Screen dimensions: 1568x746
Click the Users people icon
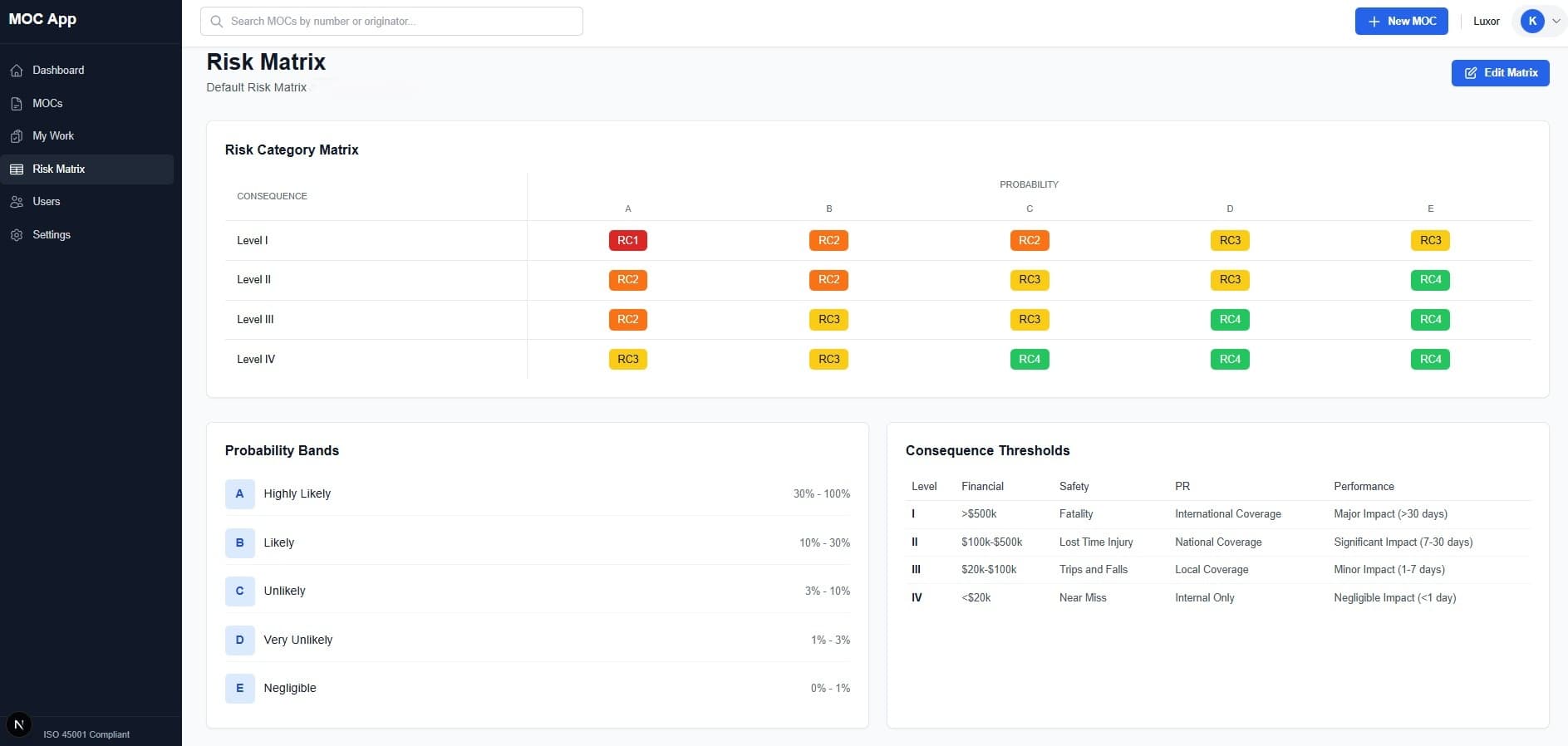pyautogui.click(x=17, y=202)
